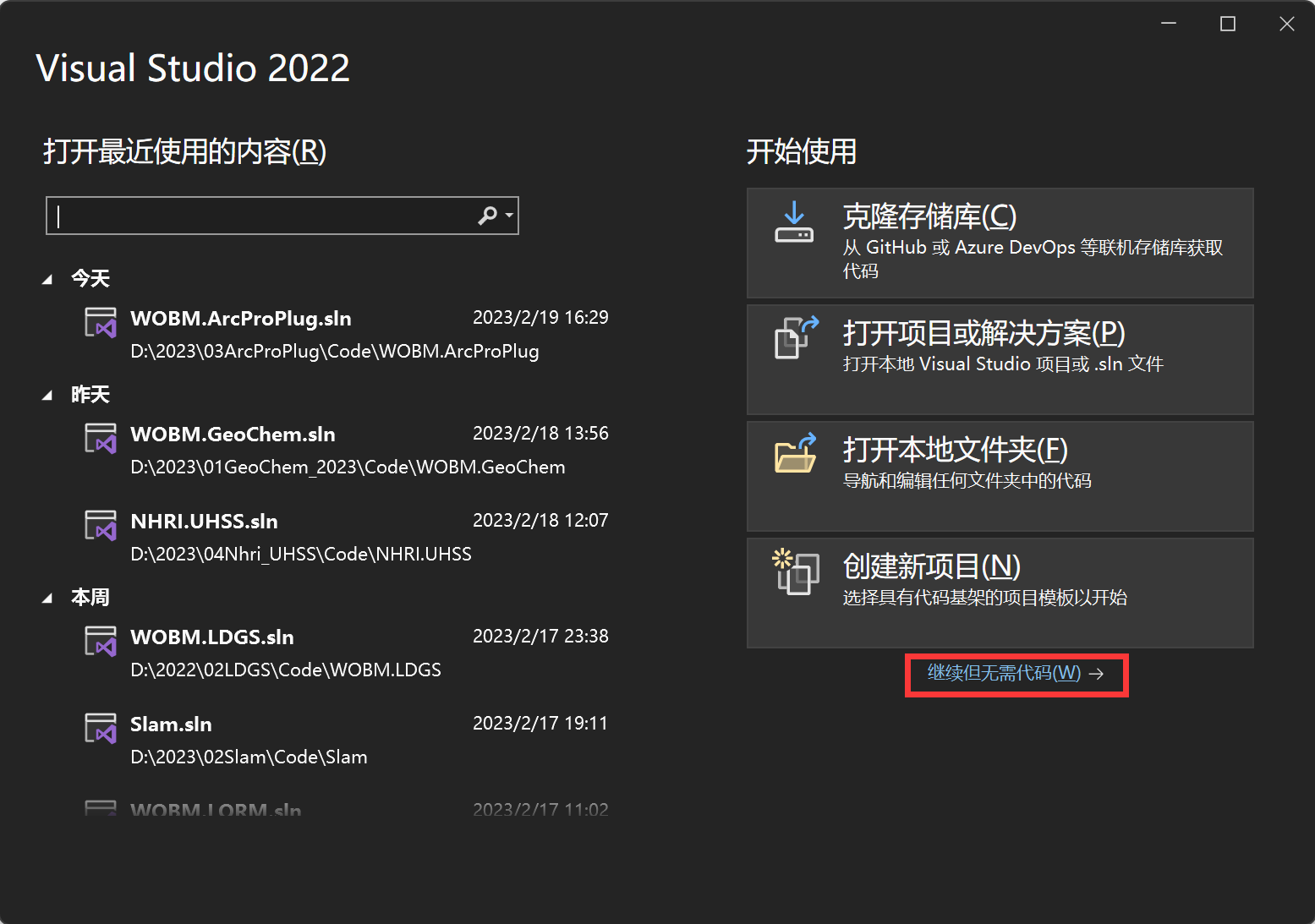The height and width of the screenshot is (924, 1315).
Task: Click the 今天 group label
Action: (90, 278)
